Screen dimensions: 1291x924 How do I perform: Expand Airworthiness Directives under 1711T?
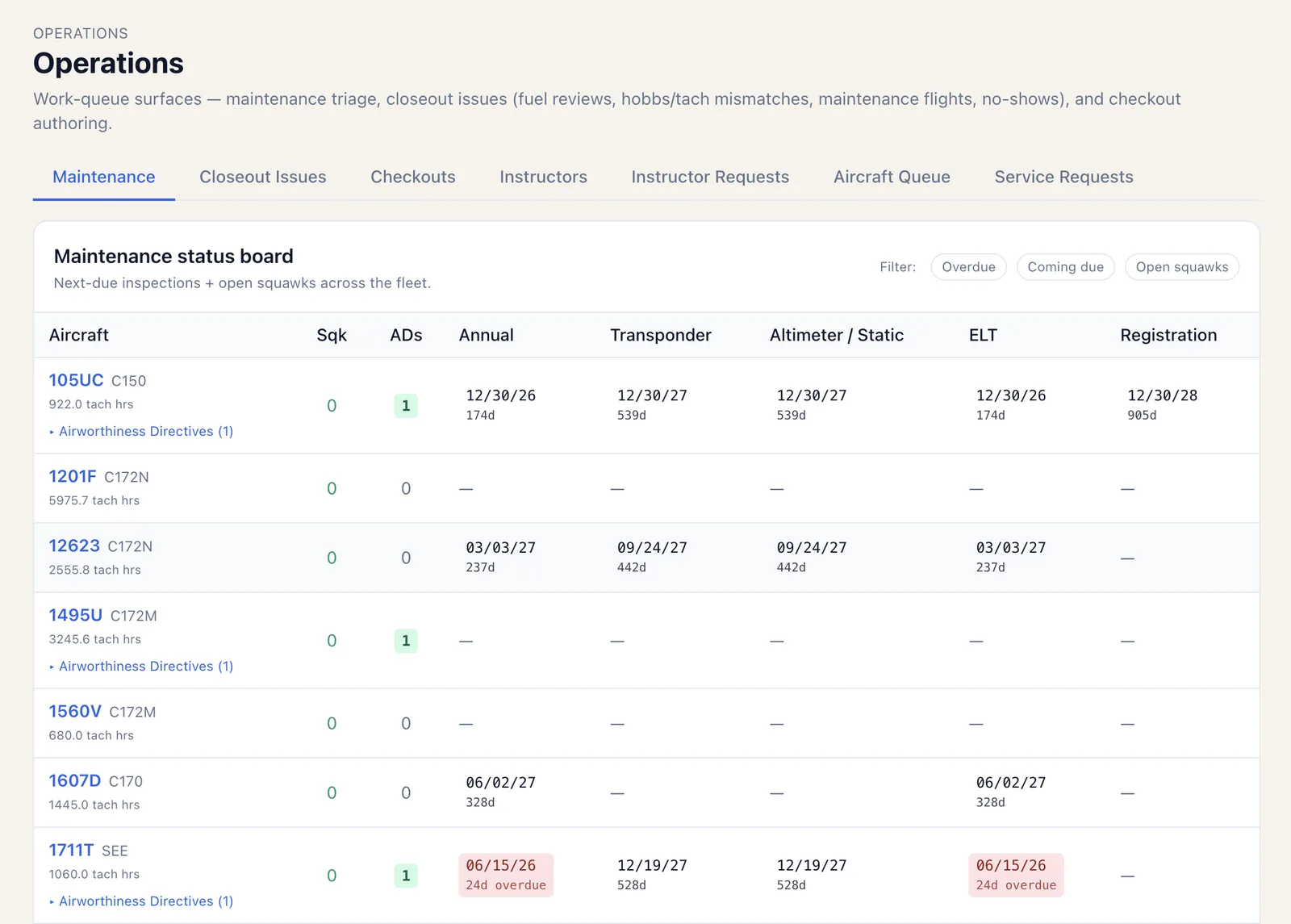(x=141, y=901)
